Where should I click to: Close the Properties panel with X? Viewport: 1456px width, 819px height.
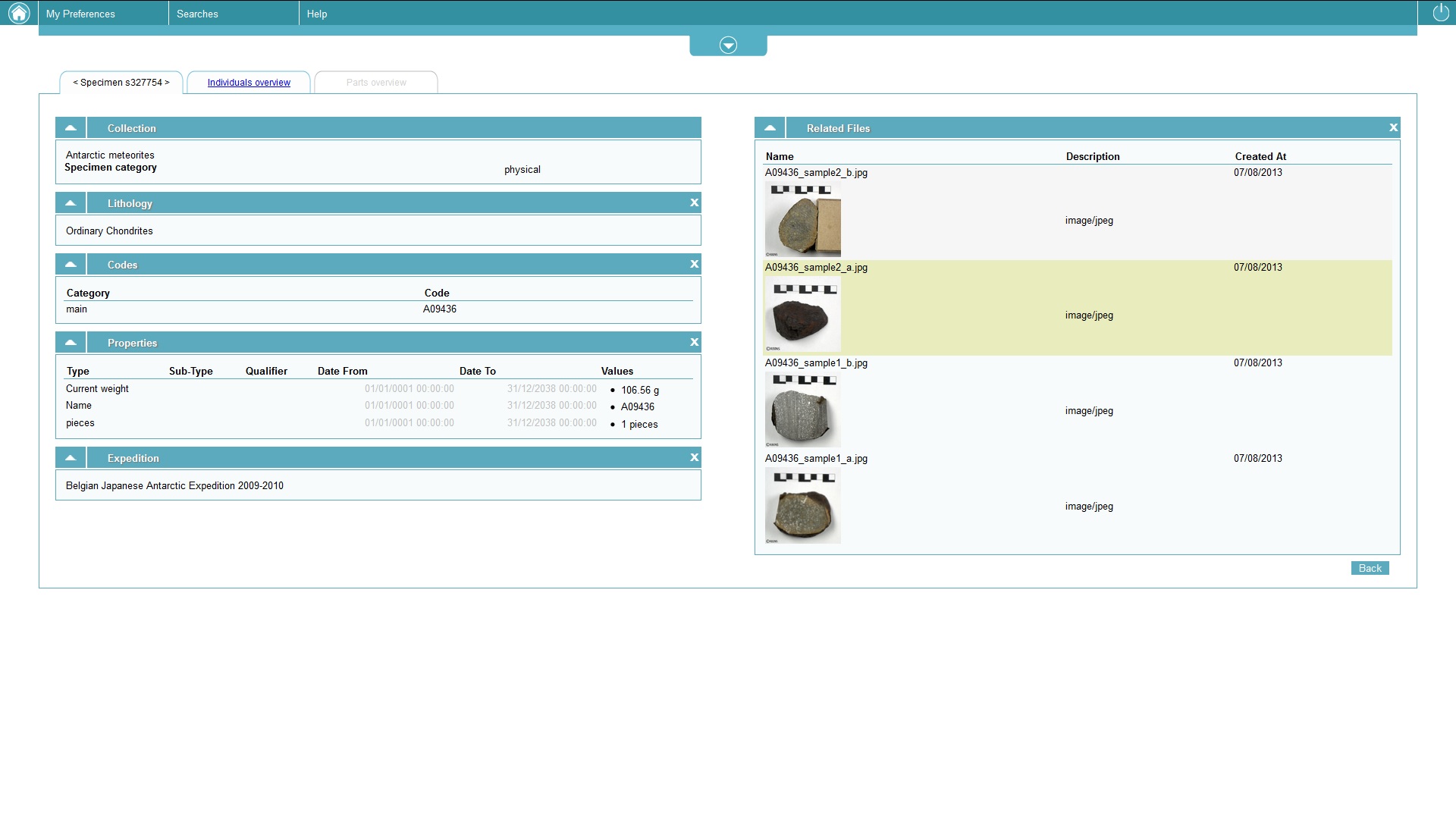coord(694,342)
